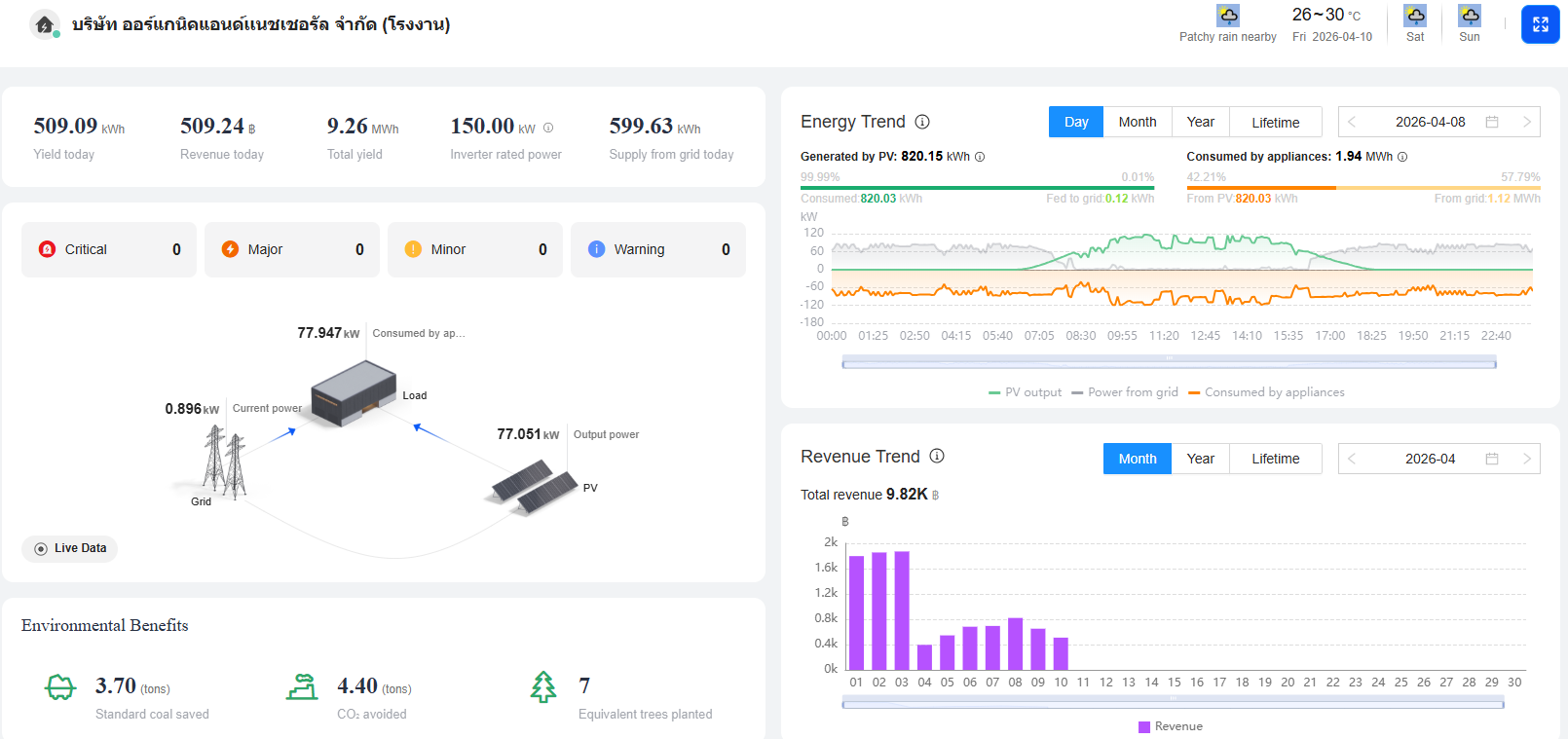Click the fullscreen expand button

click(x=1540, y=24)
